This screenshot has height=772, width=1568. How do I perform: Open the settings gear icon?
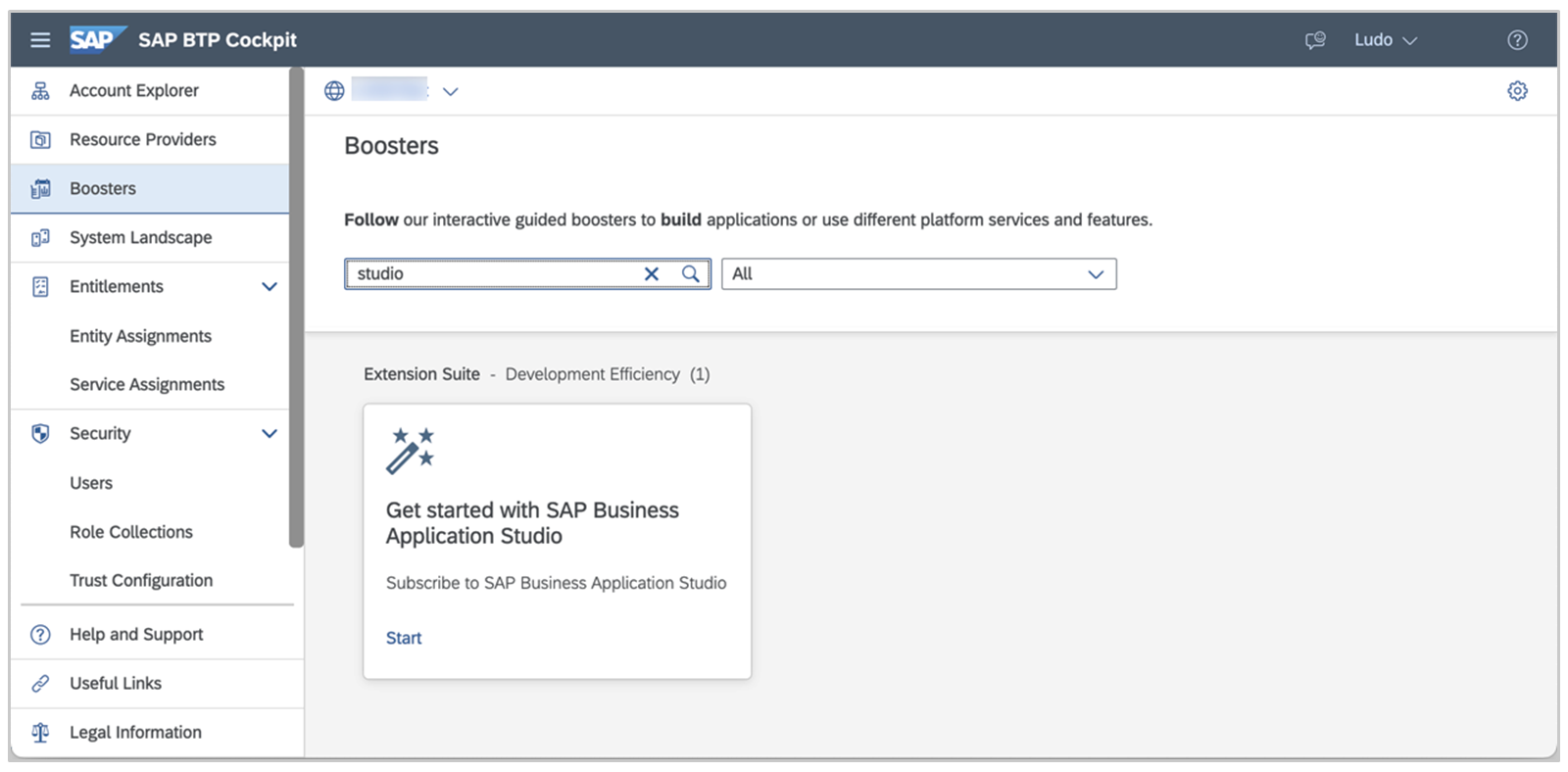coord(1517,91)
